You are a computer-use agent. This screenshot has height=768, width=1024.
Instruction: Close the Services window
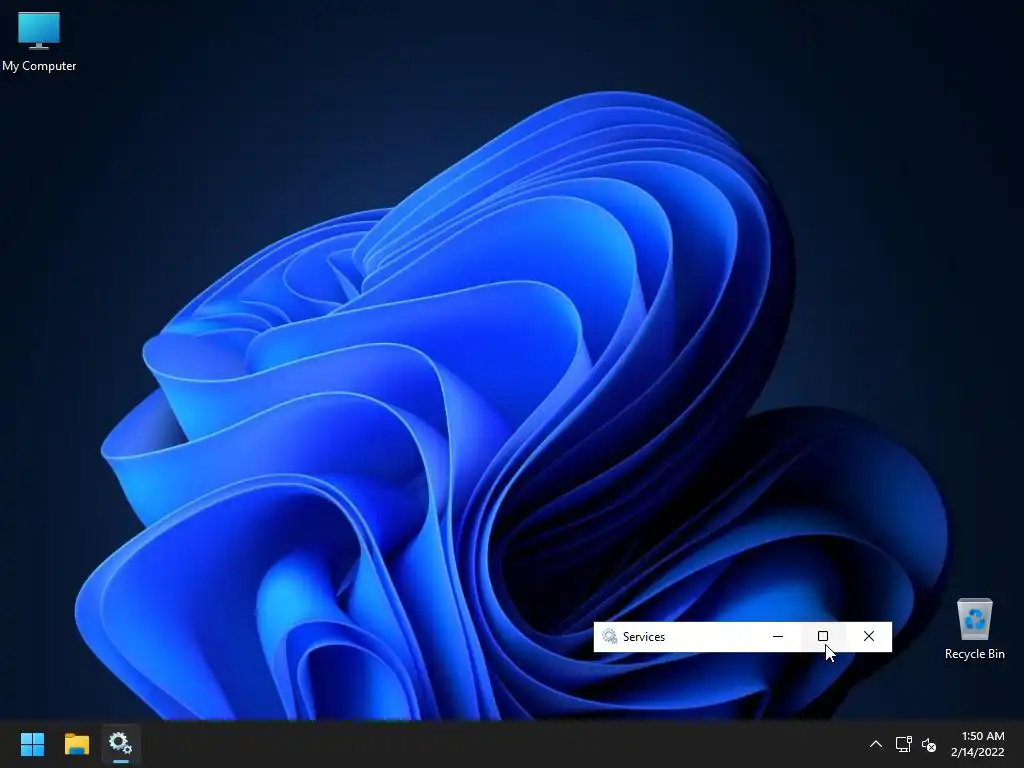pyautogui.click(x=869, y=636)
